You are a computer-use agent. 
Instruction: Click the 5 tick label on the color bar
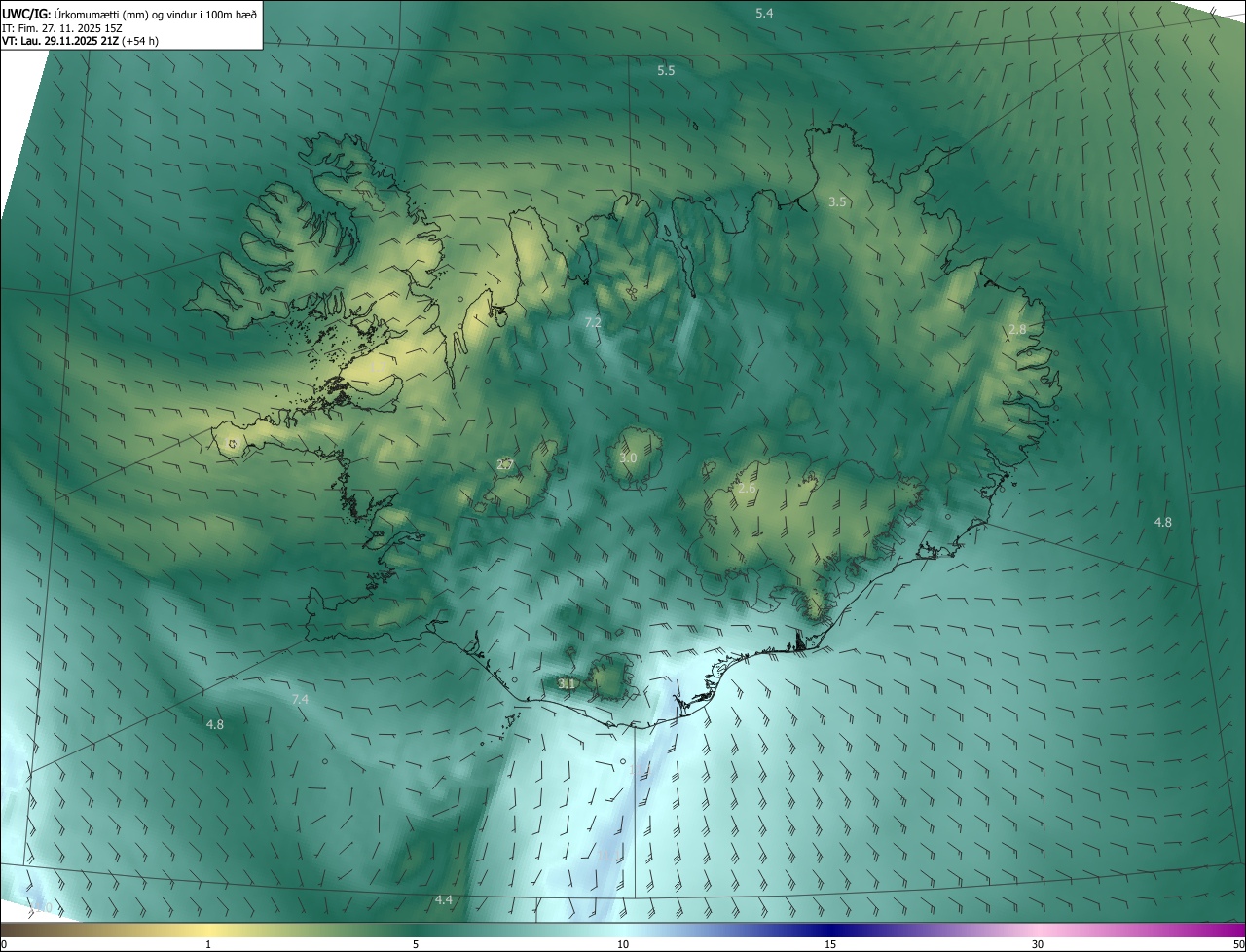[416, 944]
